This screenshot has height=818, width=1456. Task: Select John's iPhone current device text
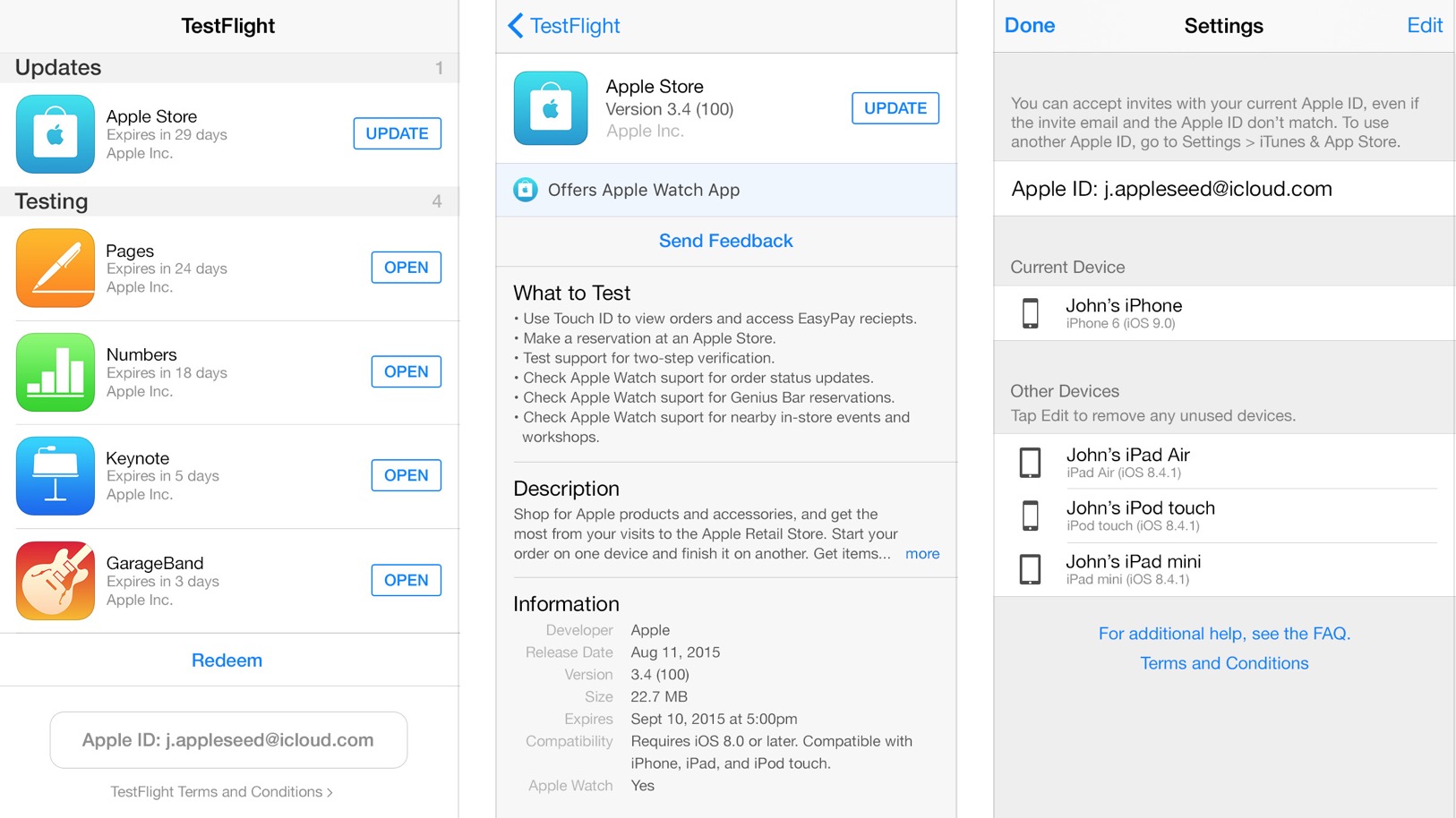pyautogui.click(x=1124, y=313)
